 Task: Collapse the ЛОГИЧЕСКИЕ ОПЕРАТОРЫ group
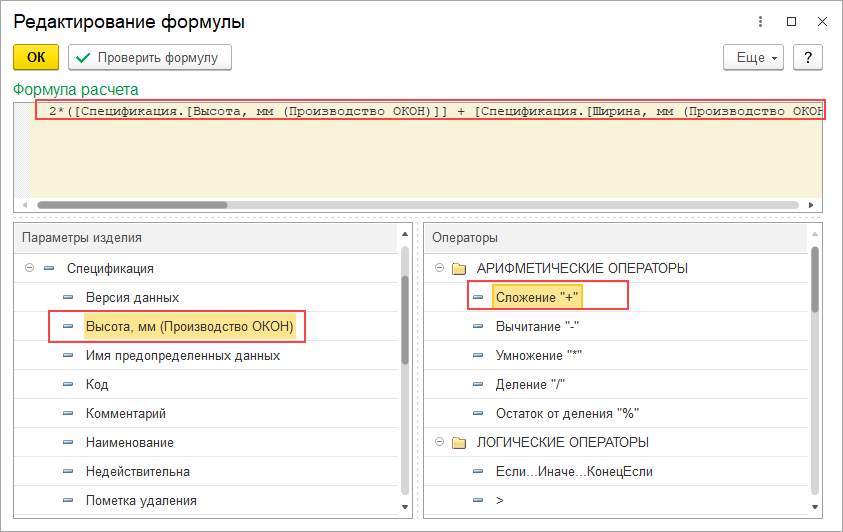coord(438,442)
